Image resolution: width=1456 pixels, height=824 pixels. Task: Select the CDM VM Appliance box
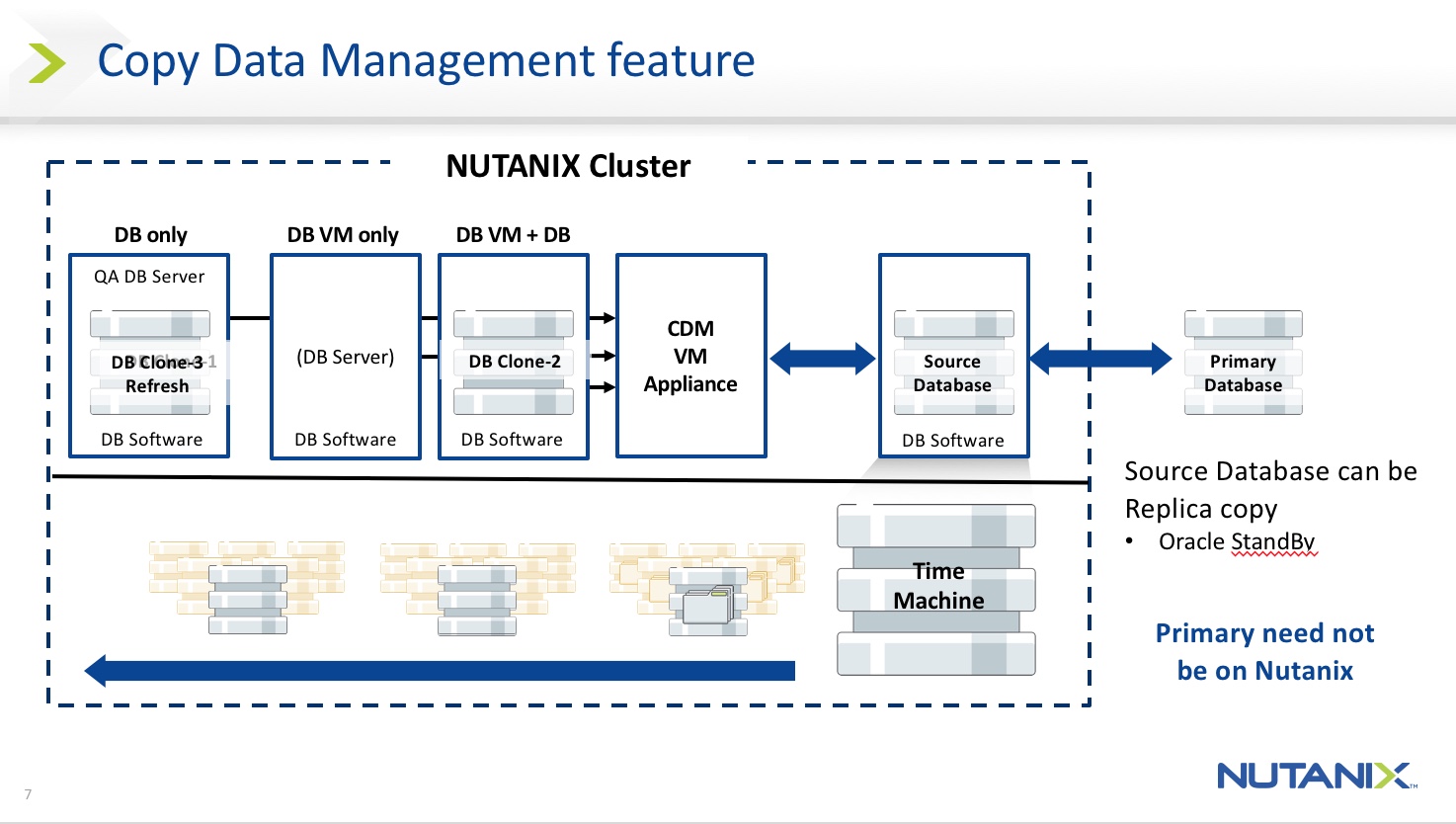pyautogui.click(x=690, y=357)
